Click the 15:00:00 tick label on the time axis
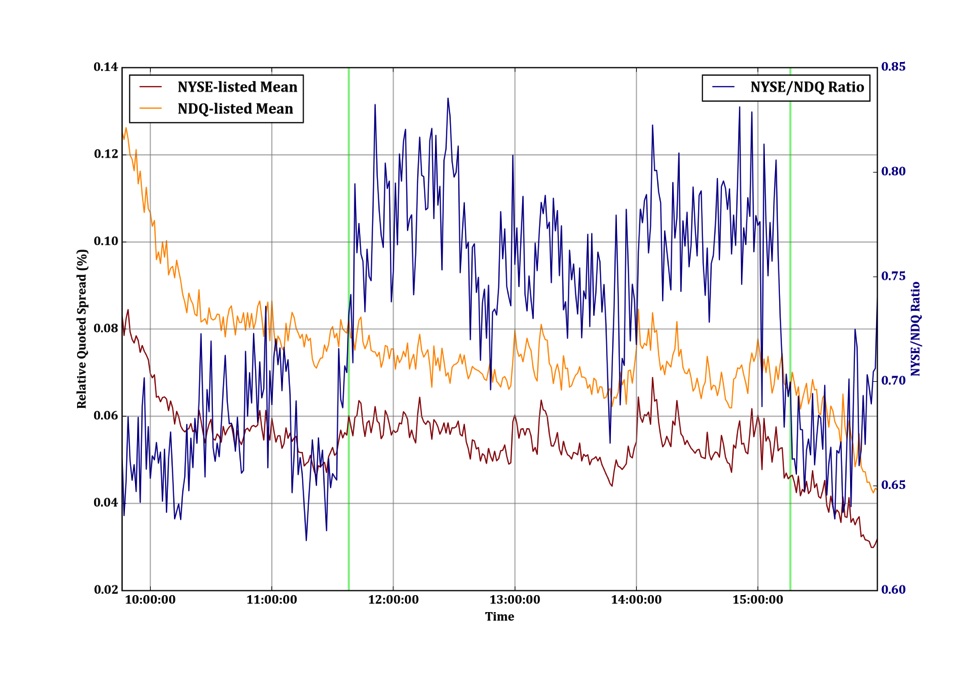The width and height of the screenshot is (975, 675). (757, 601)
